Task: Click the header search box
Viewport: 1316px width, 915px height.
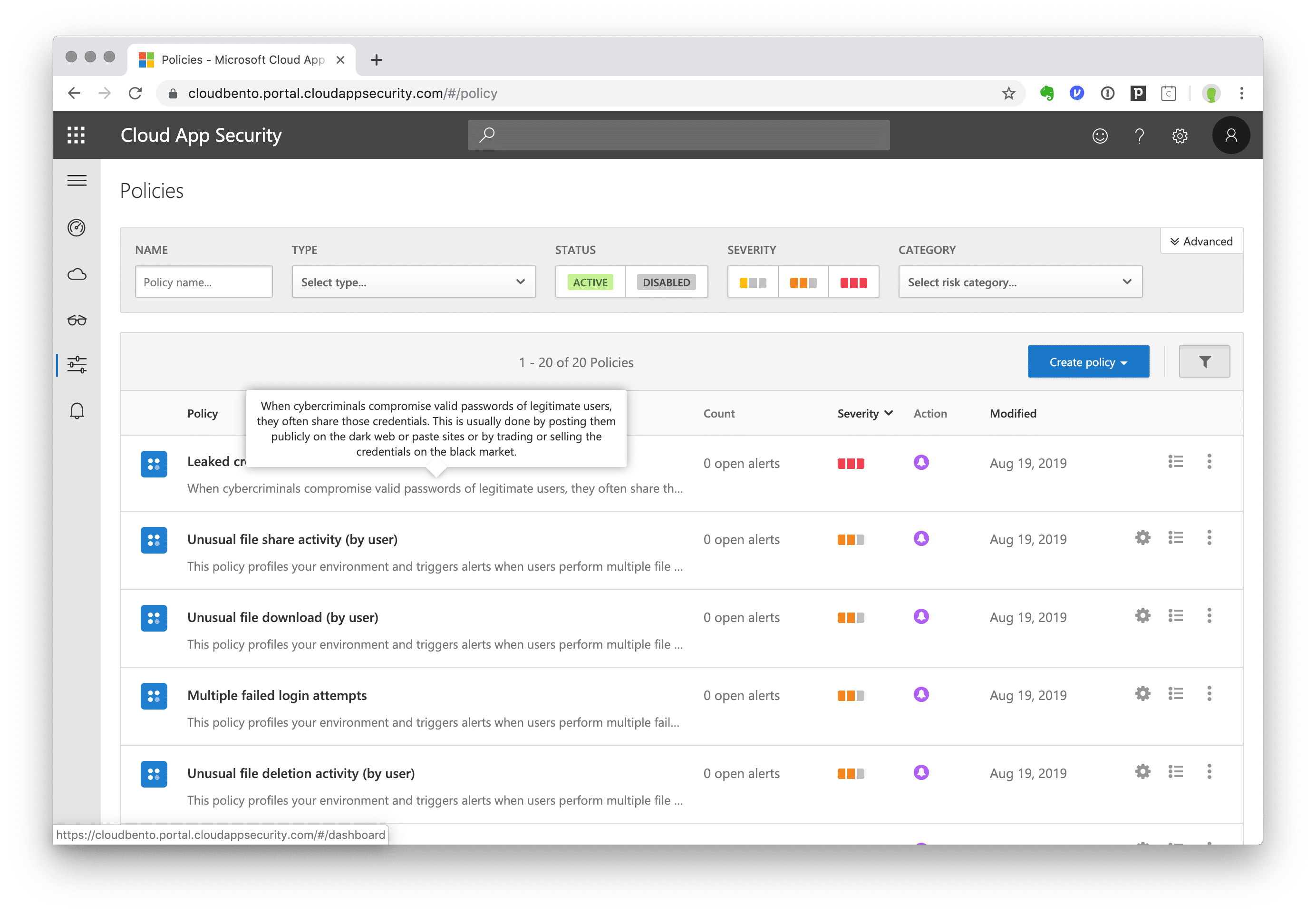Action: click(x=678, y=136)
